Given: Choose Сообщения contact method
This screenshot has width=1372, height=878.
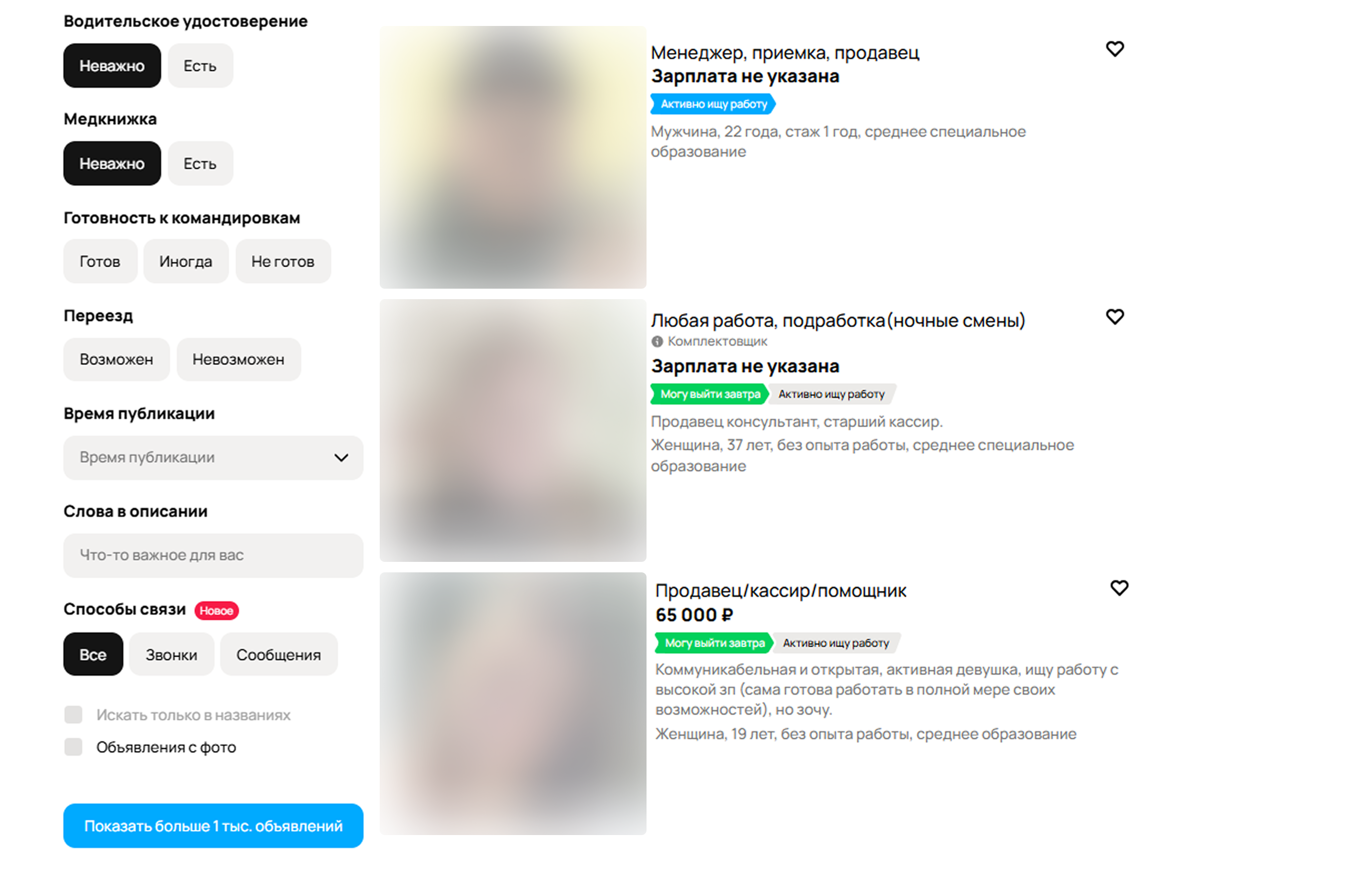Looking at the screenshot, I should 279,655.
